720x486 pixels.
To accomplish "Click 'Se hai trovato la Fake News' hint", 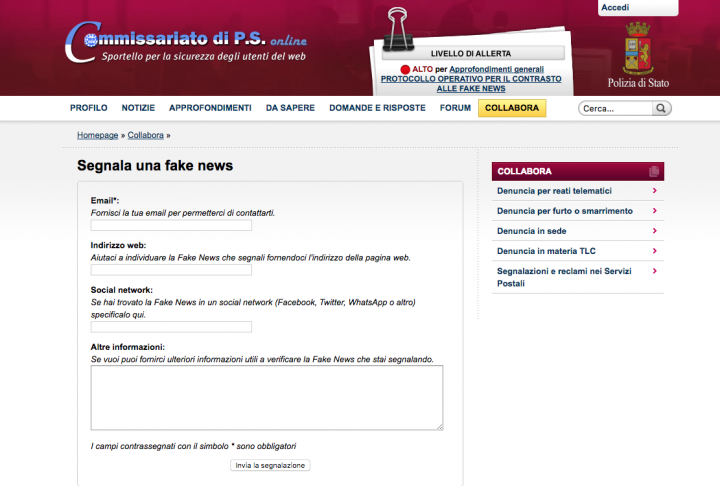I will pyautogui.click(x=253, y=308).
